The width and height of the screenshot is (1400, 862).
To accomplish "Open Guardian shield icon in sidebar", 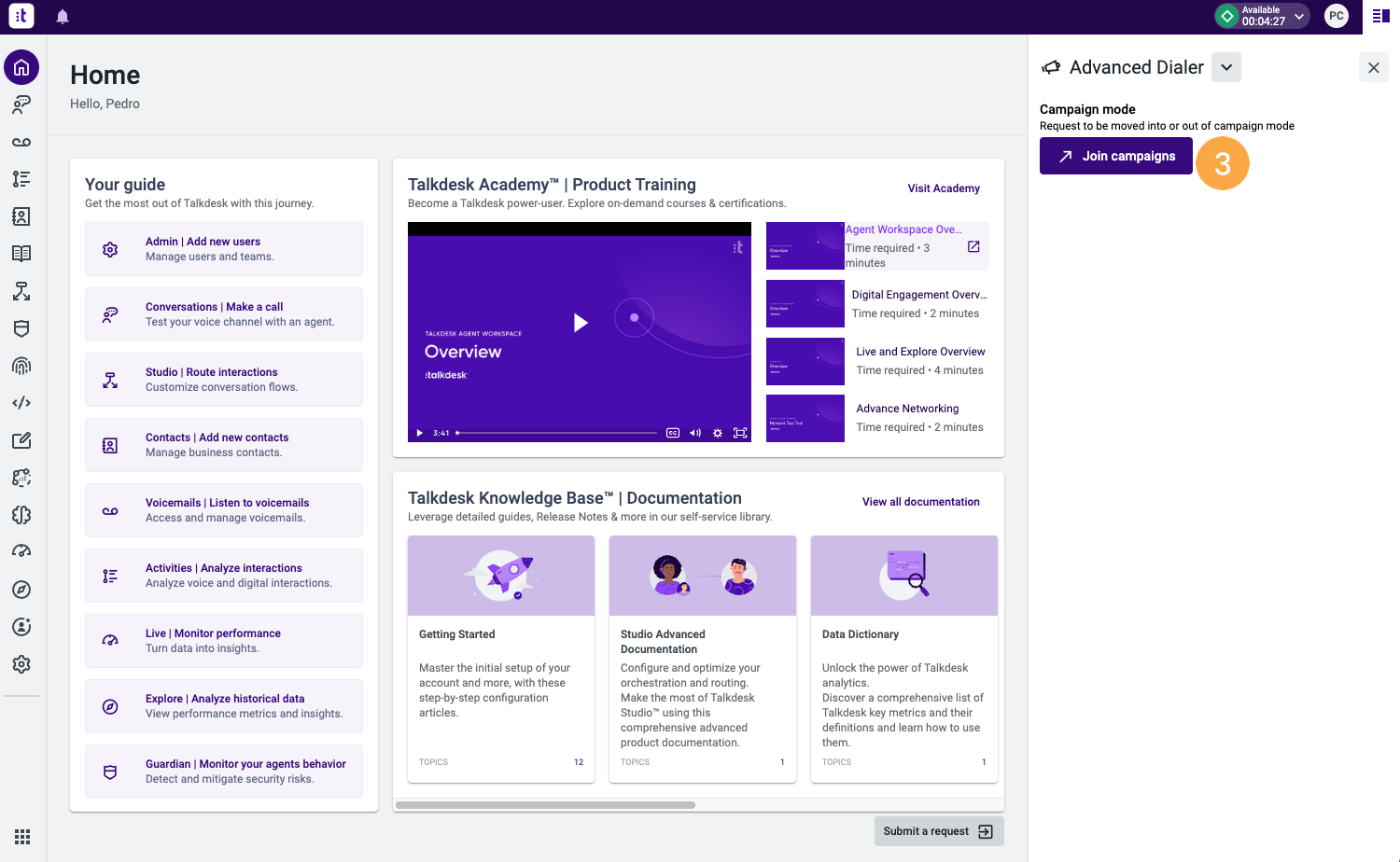I will 21,328.
